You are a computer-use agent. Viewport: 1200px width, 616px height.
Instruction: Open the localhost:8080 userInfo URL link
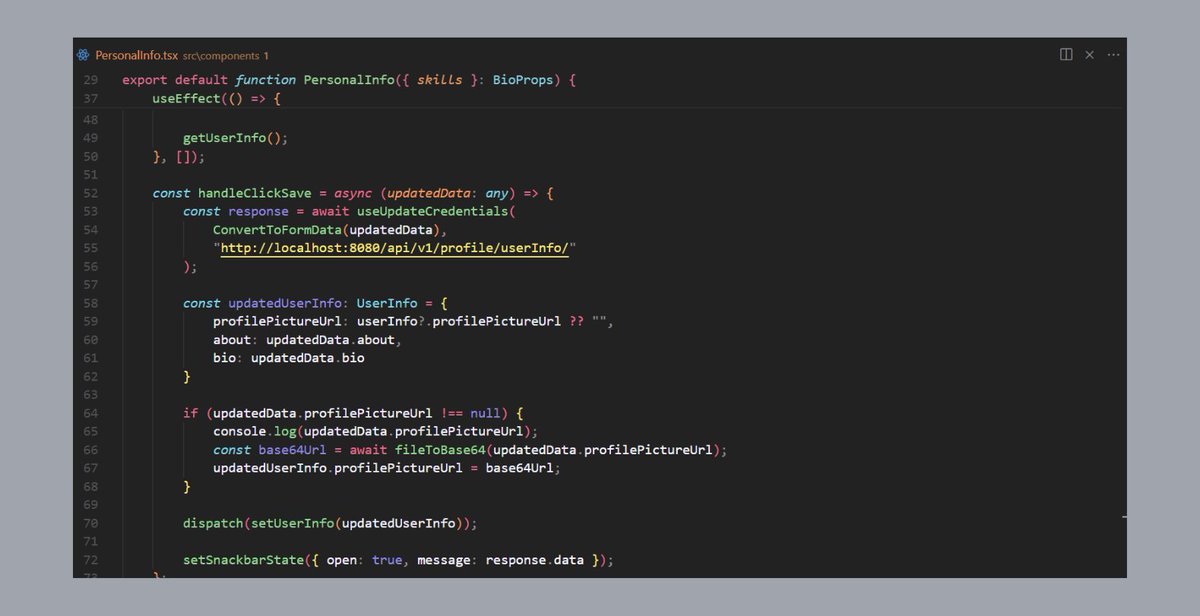[395, 248]
